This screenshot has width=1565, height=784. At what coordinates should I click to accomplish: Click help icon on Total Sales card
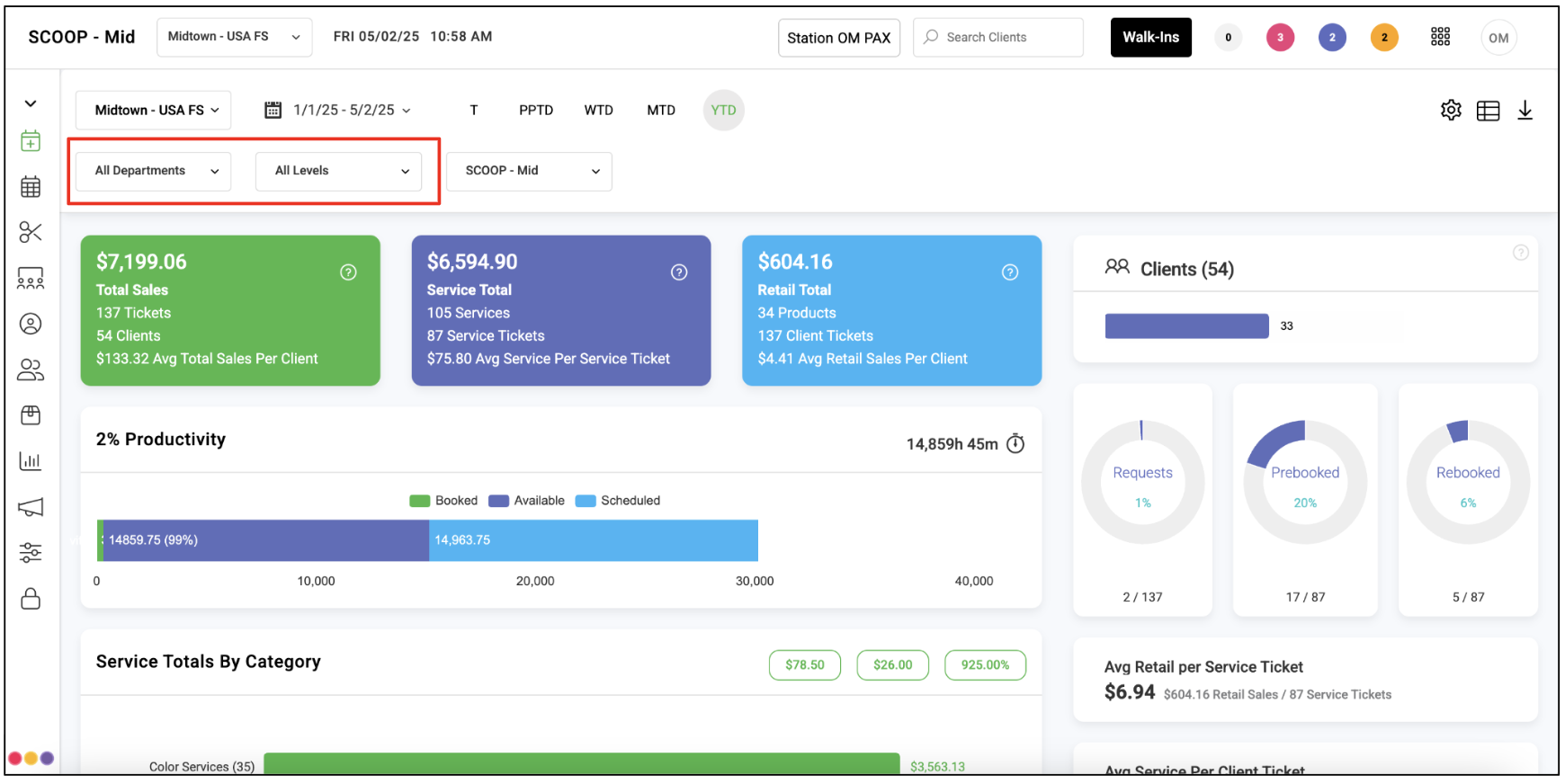pyautogui.click(x=348, y=272)
